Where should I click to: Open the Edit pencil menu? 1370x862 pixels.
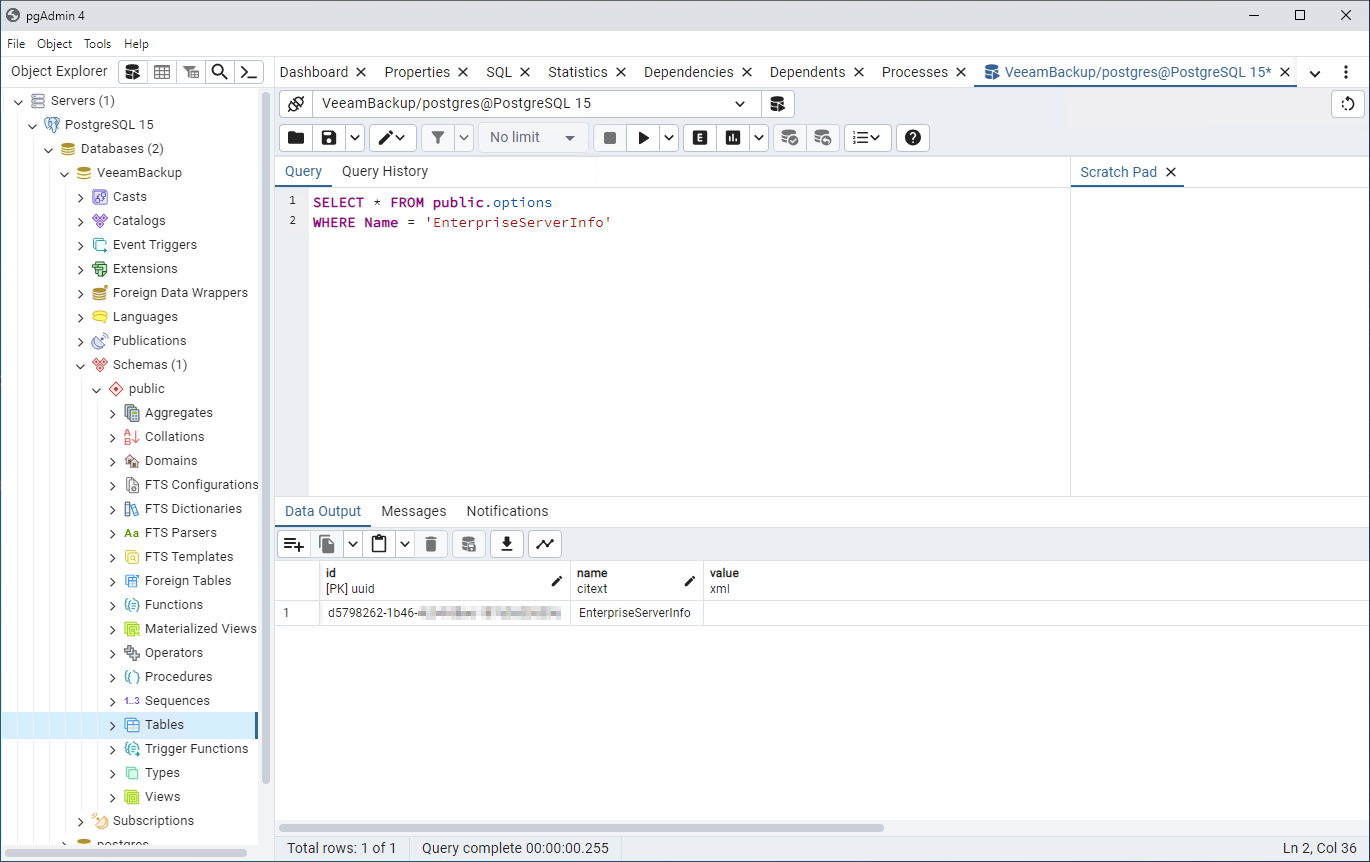coord(393,138)
